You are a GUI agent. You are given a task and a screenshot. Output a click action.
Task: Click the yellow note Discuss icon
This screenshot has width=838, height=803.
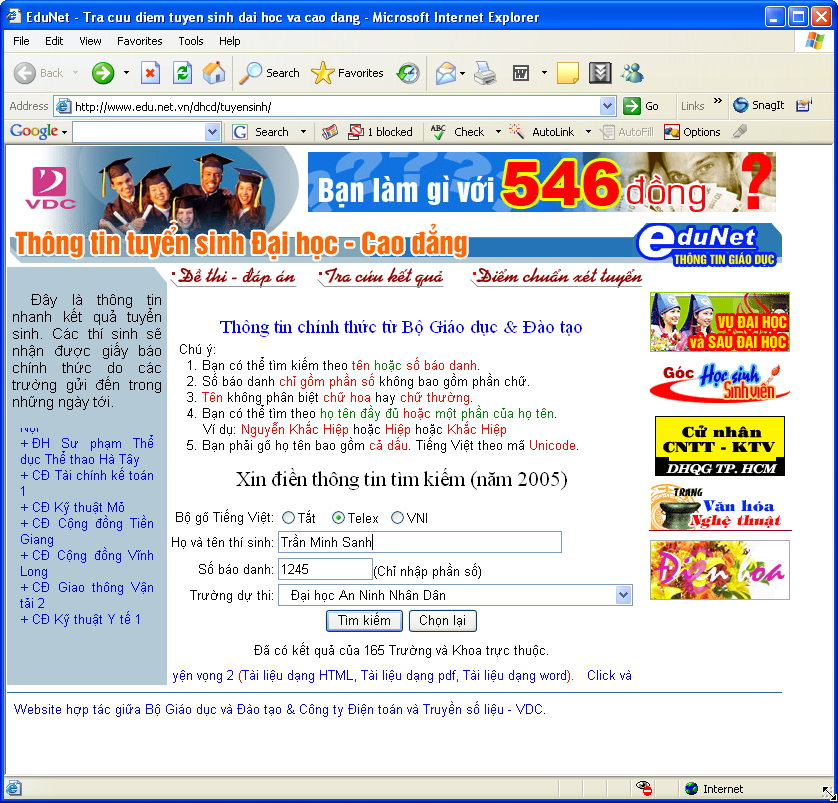[568, 73]
